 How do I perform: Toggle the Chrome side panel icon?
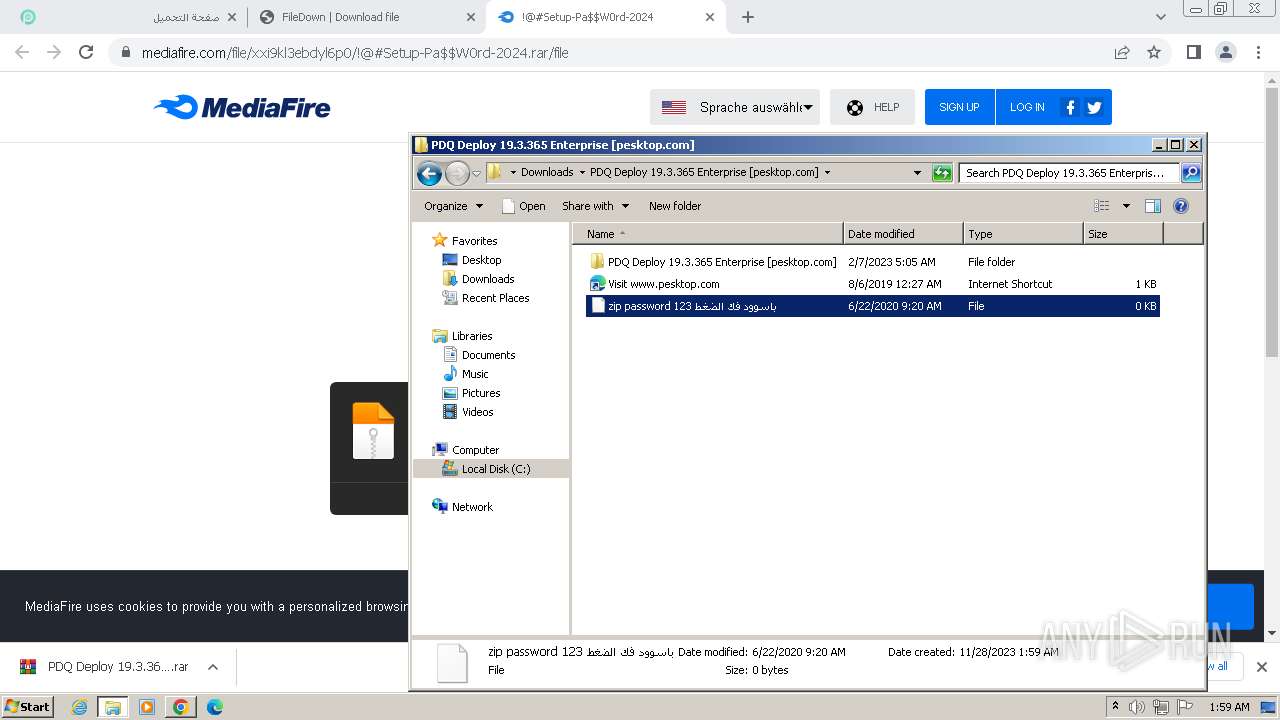click(x=1193, y=52)
